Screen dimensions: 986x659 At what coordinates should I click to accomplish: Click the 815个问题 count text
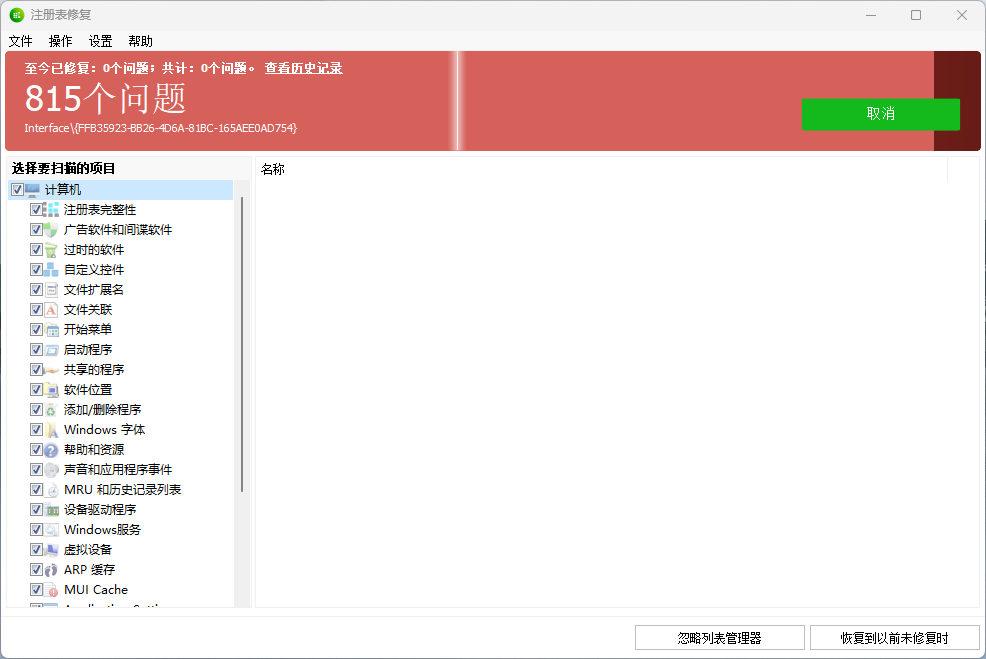pyautogui.click(x=105, y=98)
